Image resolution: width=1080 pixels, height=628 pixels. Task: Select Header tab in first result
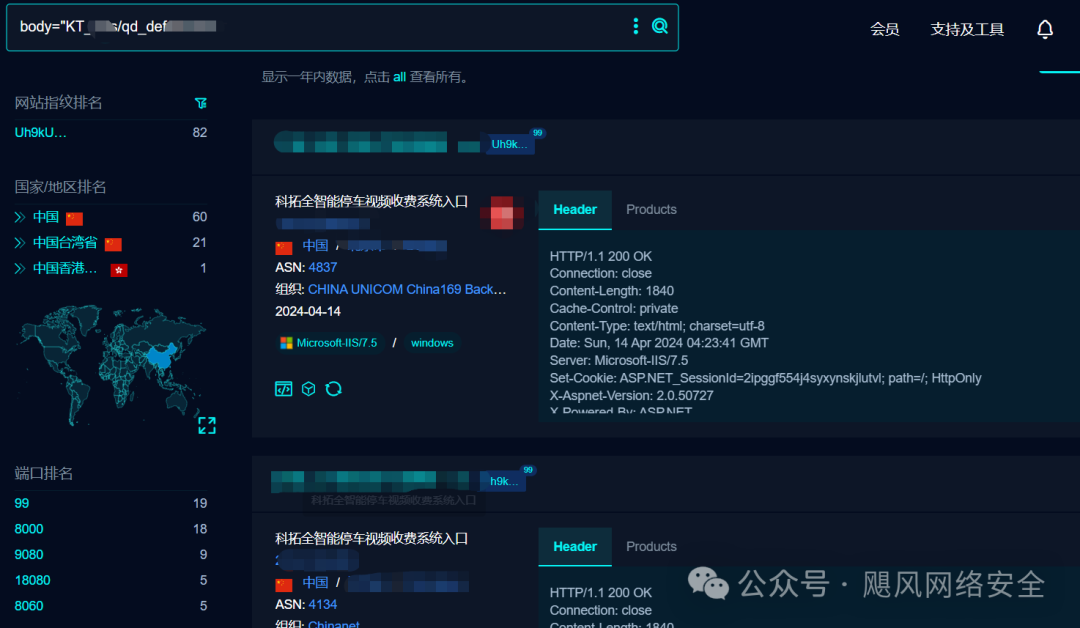pyautogui.click(x=575, y=210)
